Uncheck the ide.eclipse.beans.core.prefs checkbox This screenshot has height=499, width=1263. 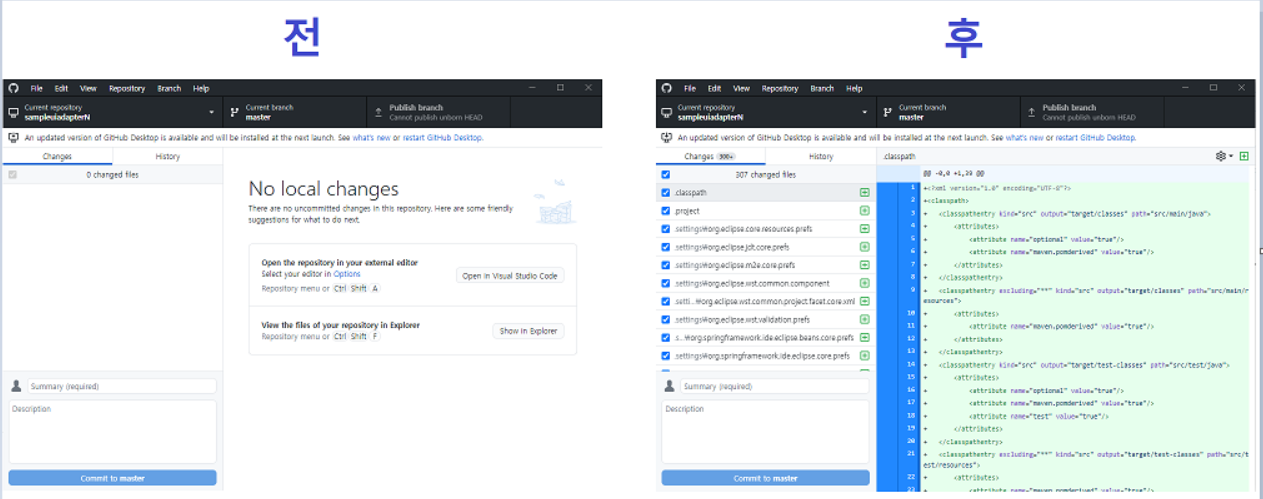point(666,337)
